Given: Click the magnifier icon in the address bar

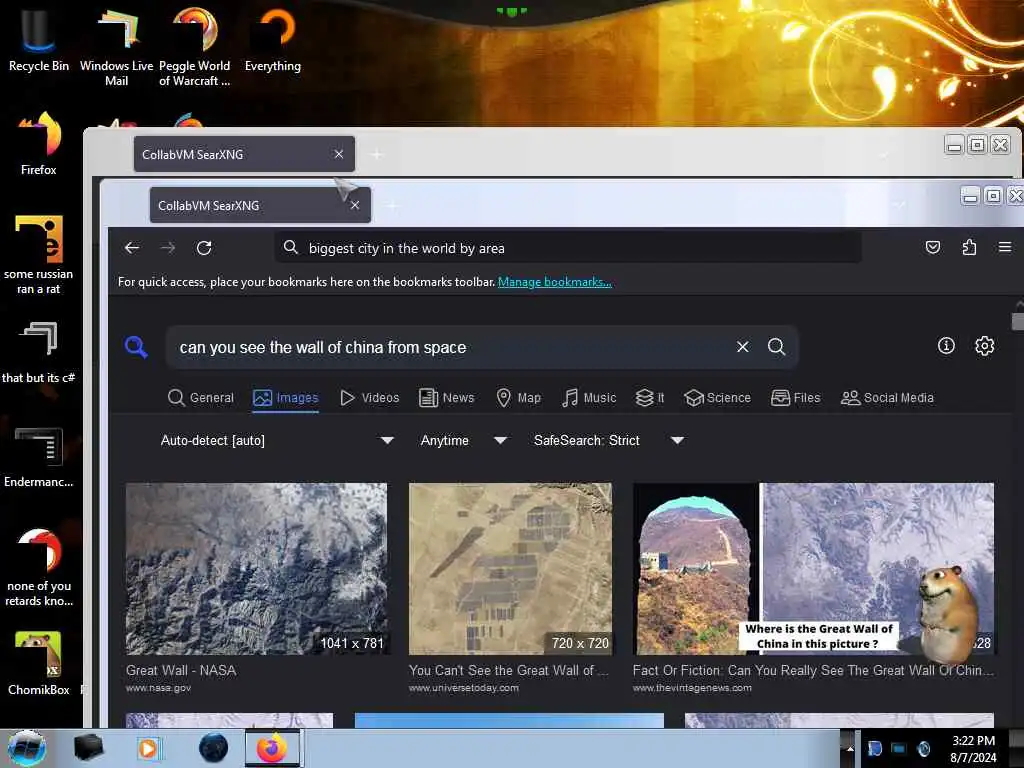Looking at the screenshot, I should [291, 248].
